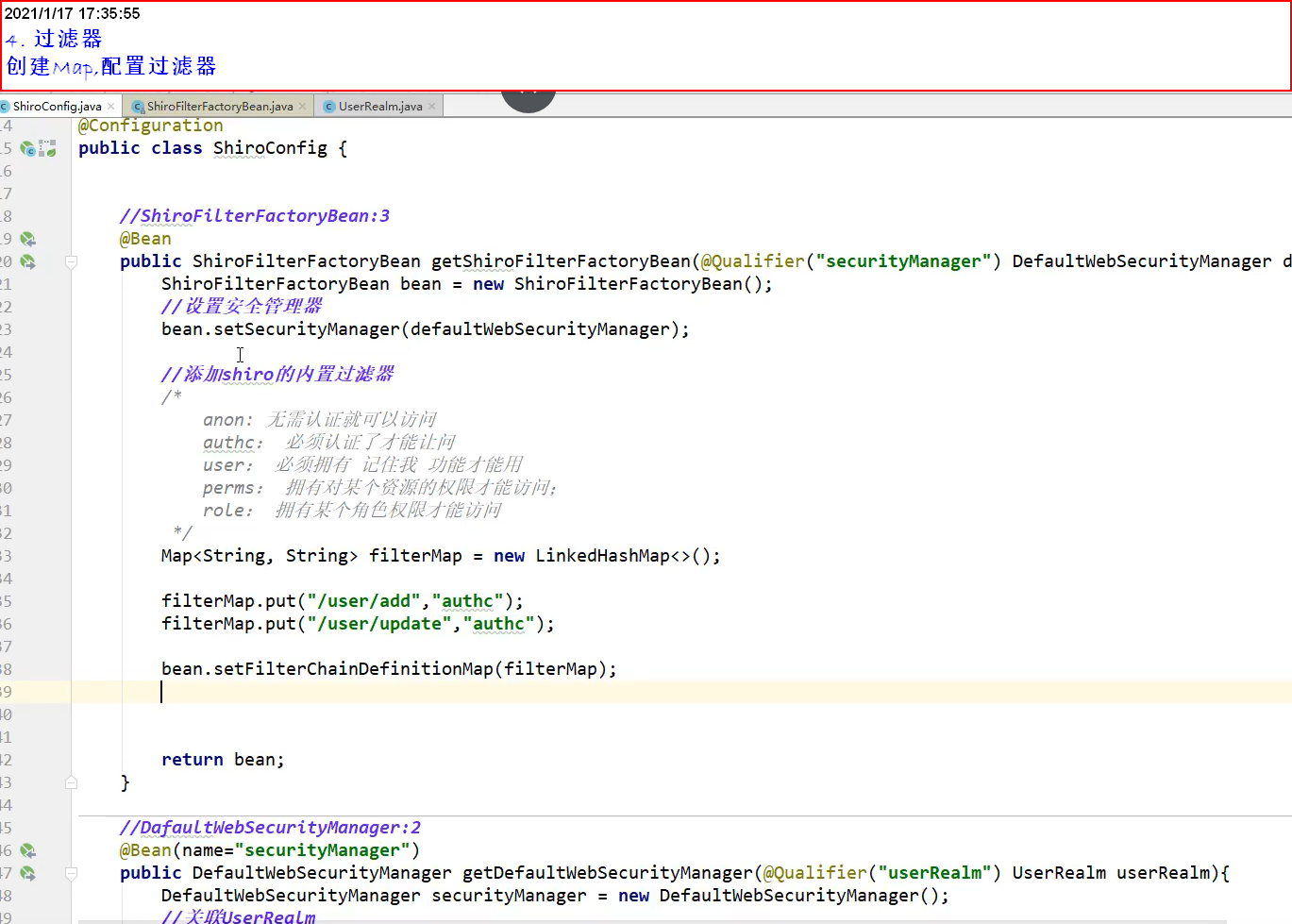
Task: Click the Spring class gutter icon beside ShiroConfig class
Action: tap(28, 148)
